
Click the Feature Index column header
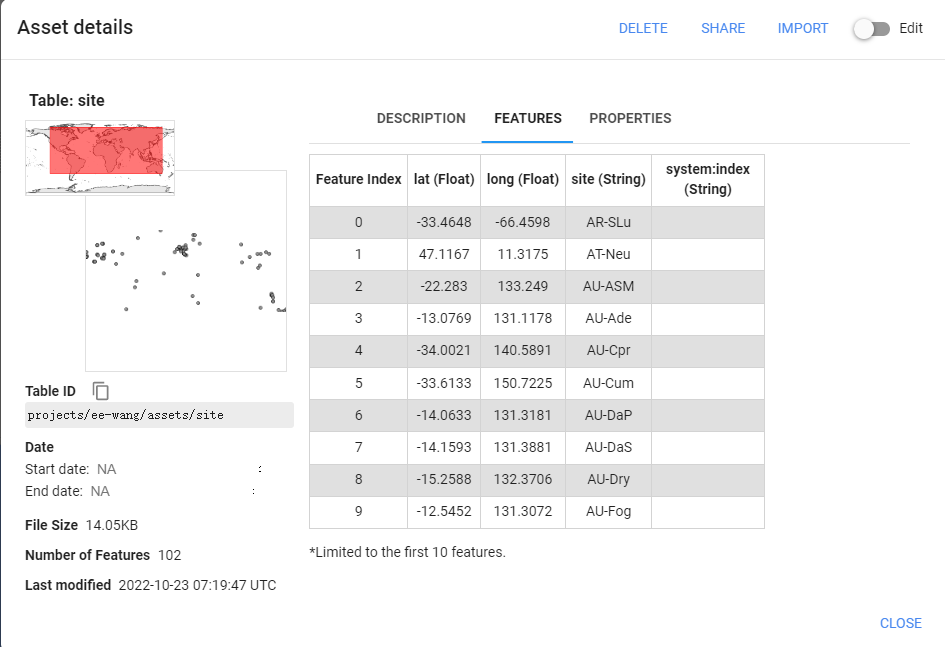358,179
